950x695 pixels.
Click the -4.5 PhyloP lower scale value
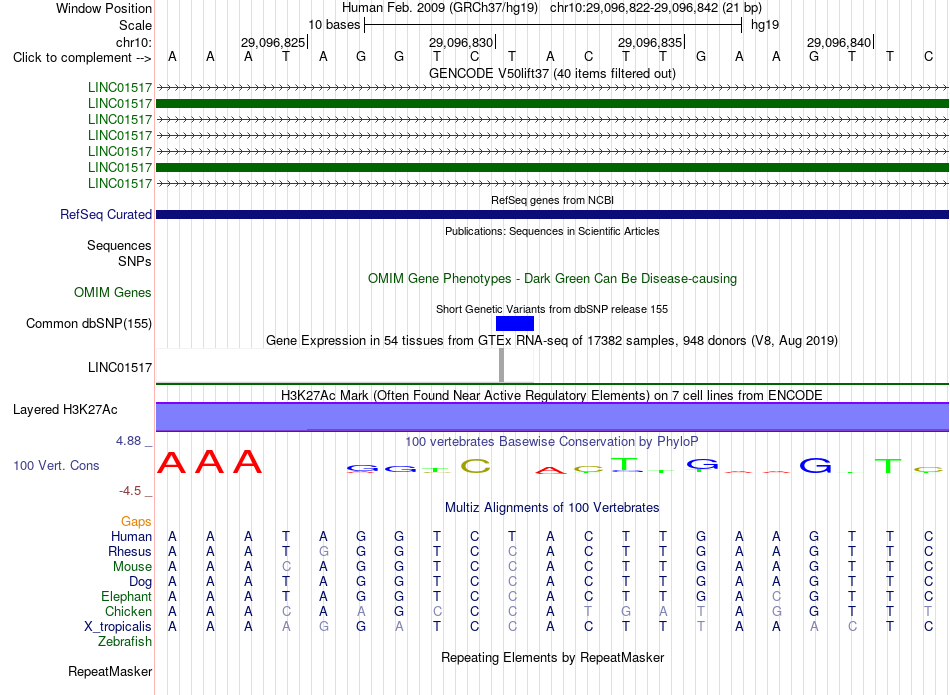[130, 491]
